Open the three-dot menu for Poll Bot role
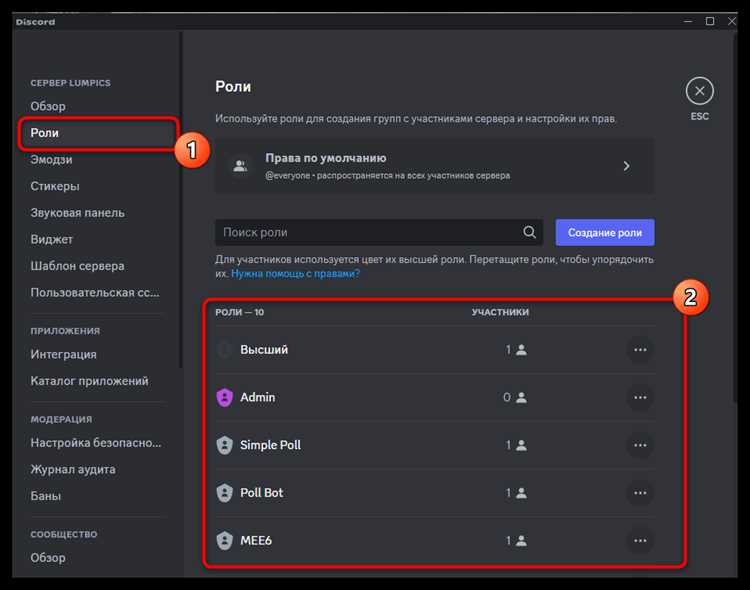Image resolution: width=750 pixels, height=590 pixels. 640,493
